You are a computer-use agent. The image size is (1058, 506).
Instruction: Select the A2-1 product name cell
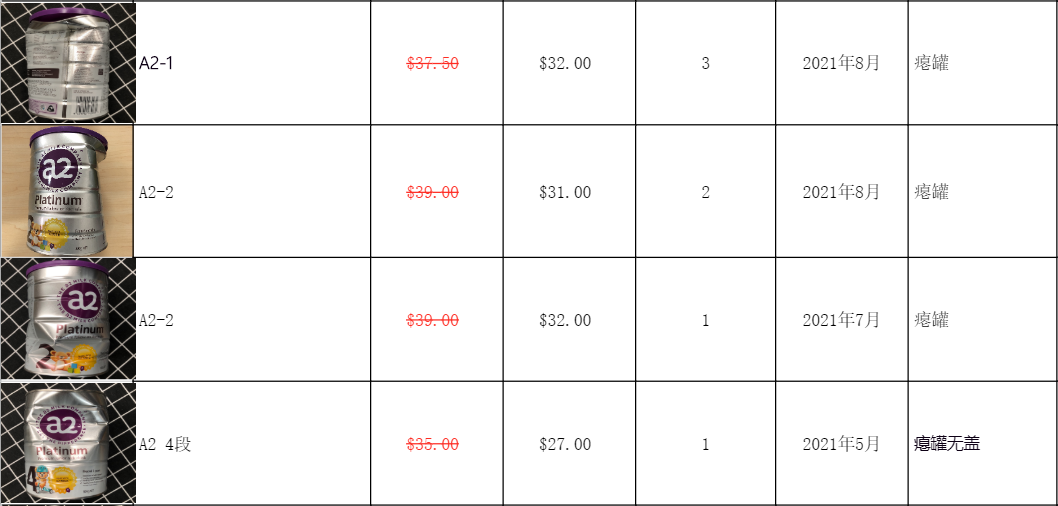click(x=157, y=63)
